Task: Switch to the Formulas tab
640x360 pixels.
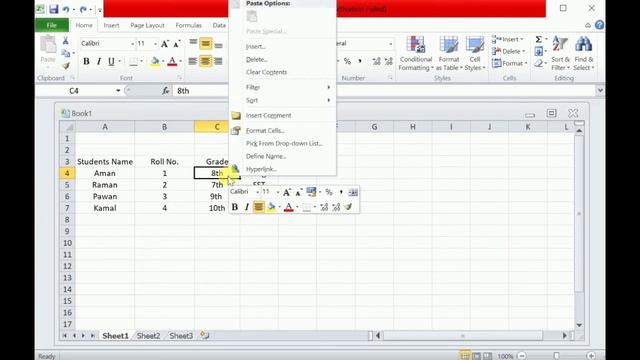Action: 189,25
